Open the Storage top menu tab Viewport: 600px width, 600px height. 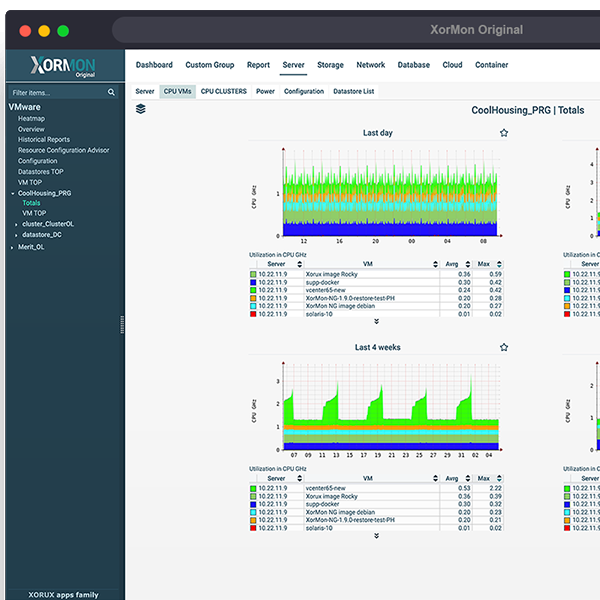coord(330,65)
